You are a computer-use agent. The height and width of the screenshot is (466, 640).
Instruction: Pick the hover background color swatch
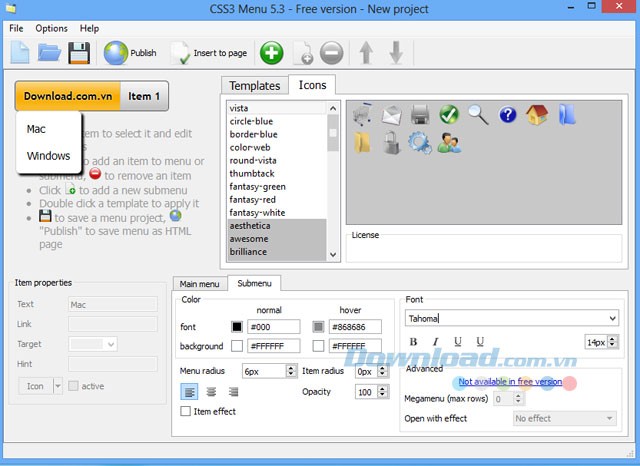coord(318,346)
